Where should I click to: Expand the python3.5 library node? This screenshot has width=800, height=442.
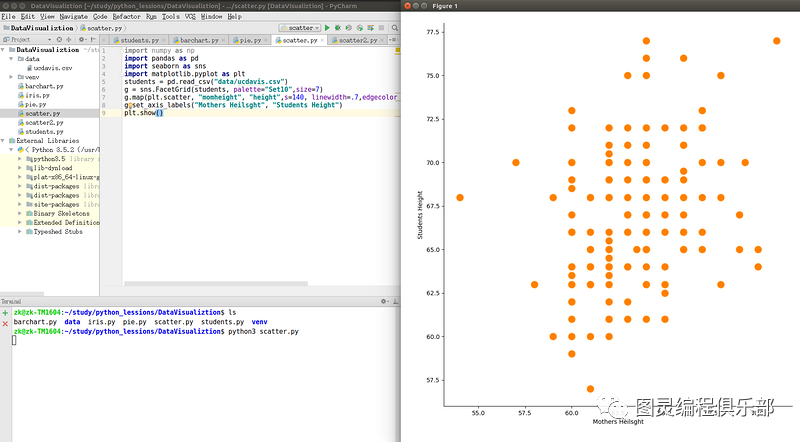pyautogui.click(x=20, y=159)
